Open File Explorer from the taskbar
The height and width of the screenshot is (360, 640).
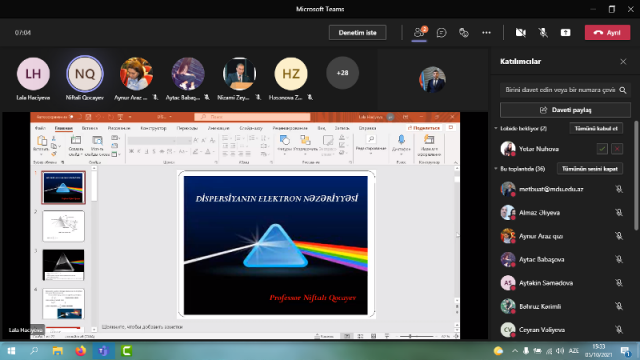[x=58, y=351]
